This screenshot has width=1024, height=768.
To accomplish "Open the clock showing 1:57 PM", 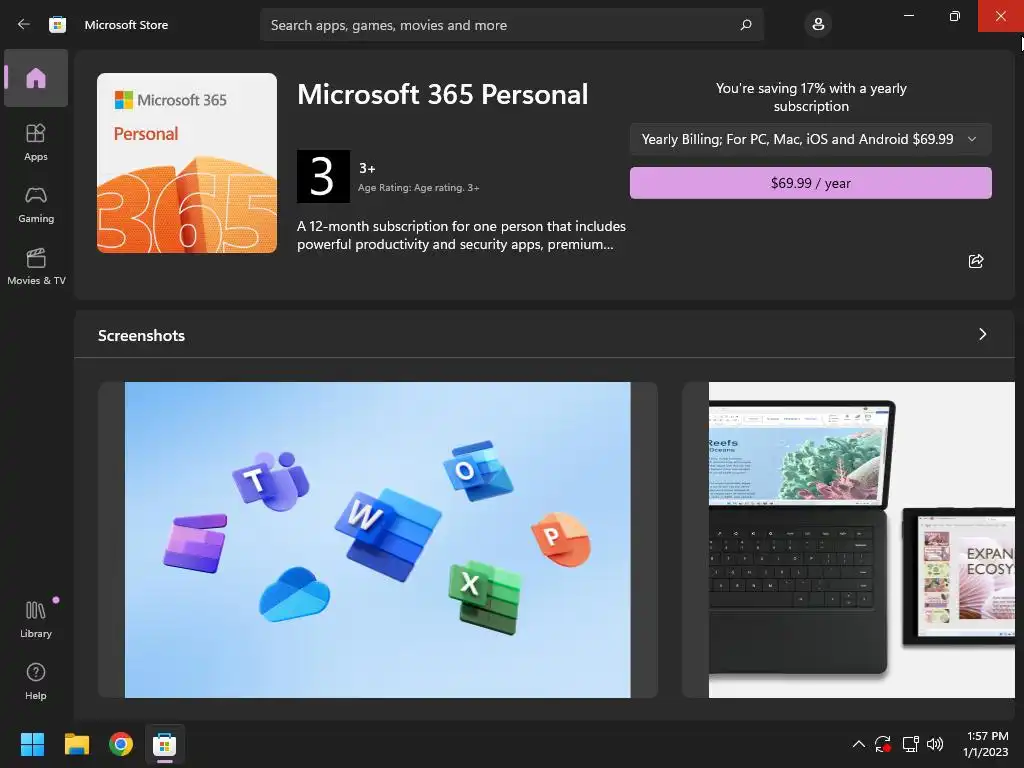I will point(986,744).
